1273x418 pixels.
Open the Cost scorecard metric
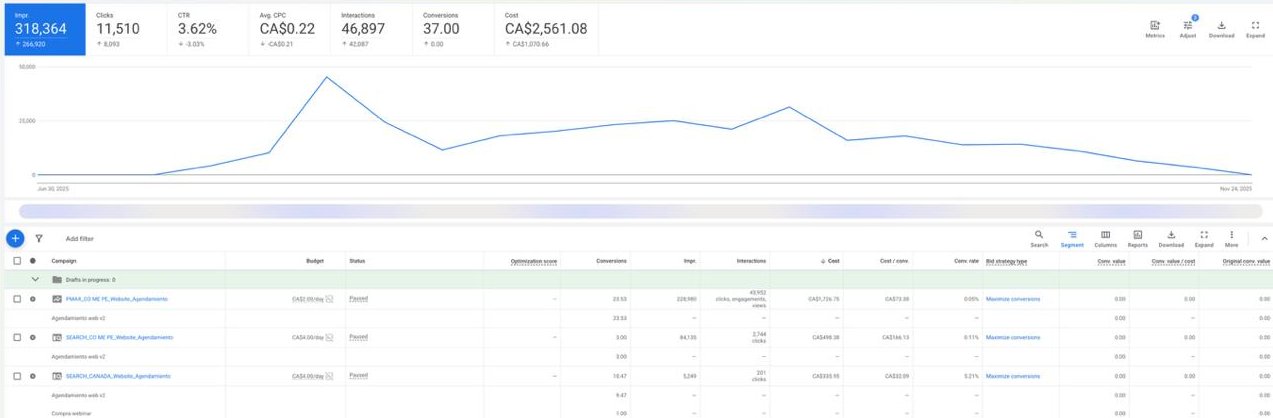pos(546,28)
